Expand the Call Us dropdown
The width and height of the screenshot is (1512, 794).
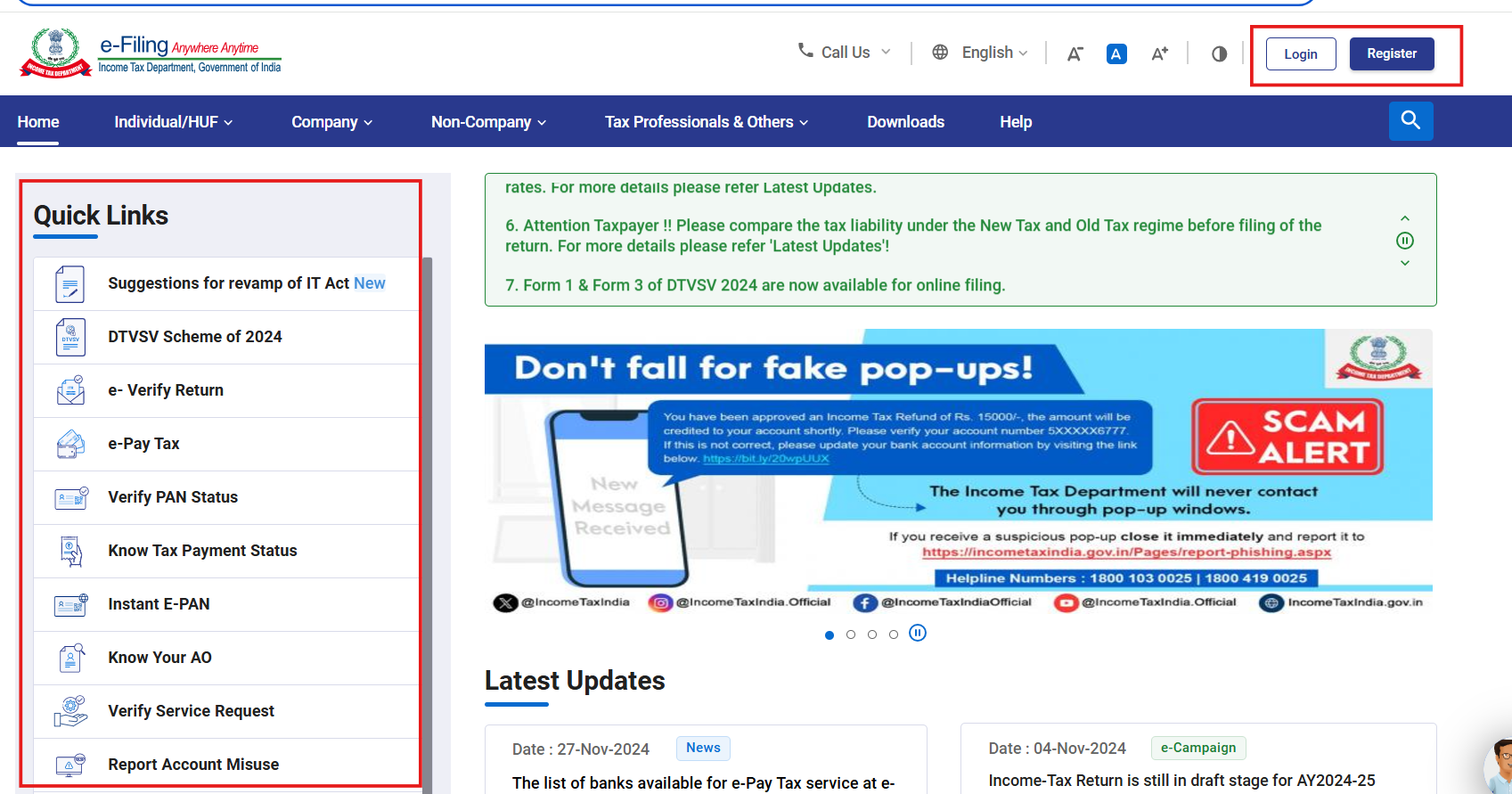845,53
